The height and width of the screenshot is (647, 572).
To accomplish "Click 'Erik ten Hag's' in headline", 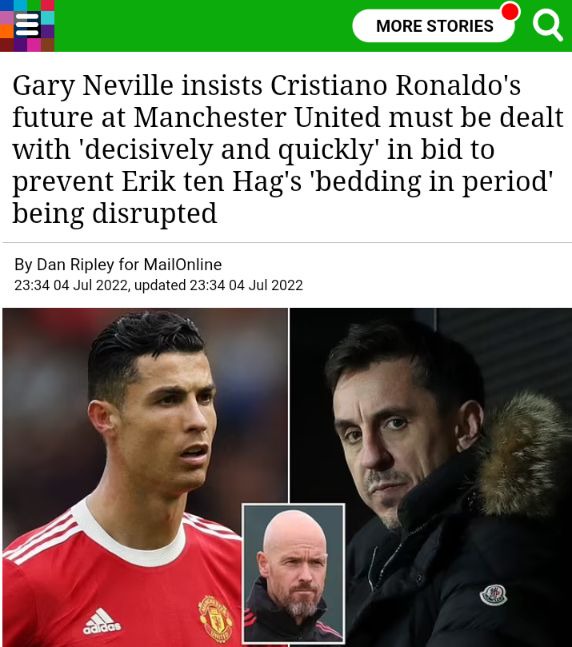I will (212, 181).
